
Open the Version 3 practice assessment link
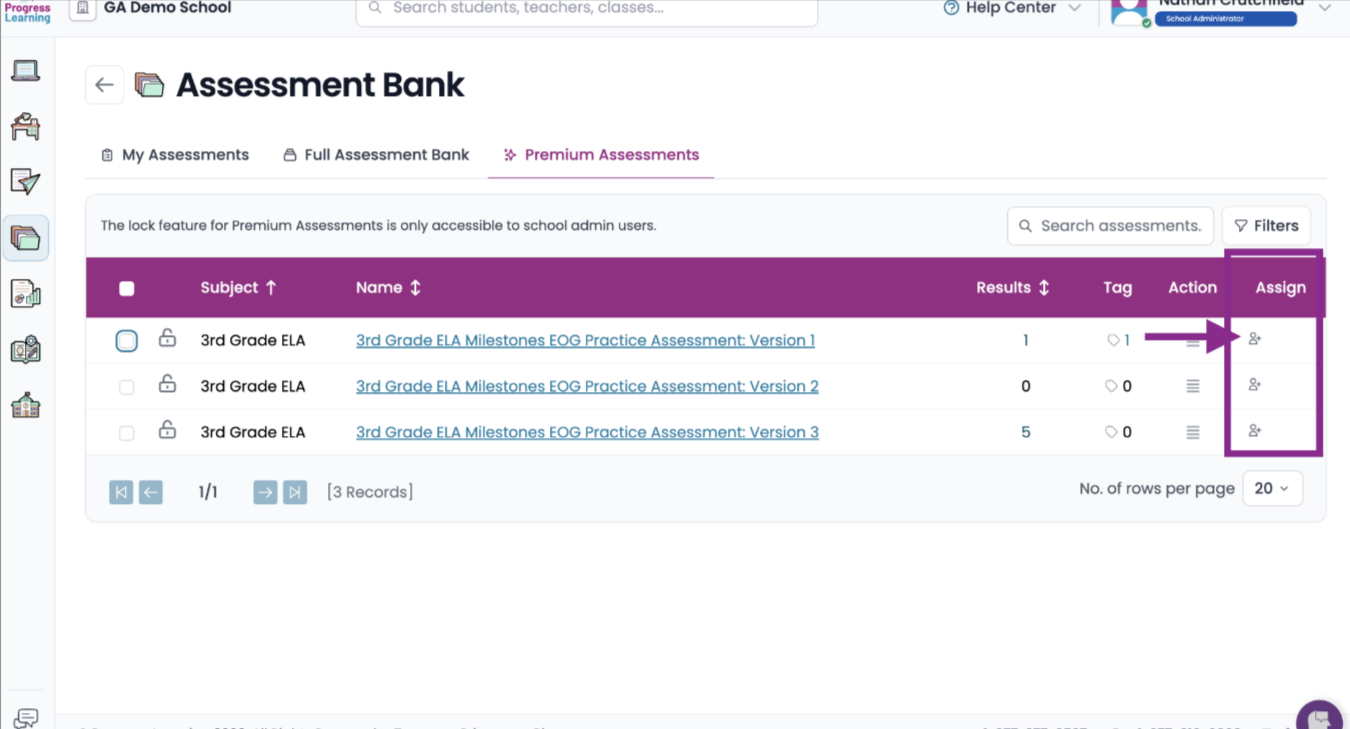tap(587, 432)
